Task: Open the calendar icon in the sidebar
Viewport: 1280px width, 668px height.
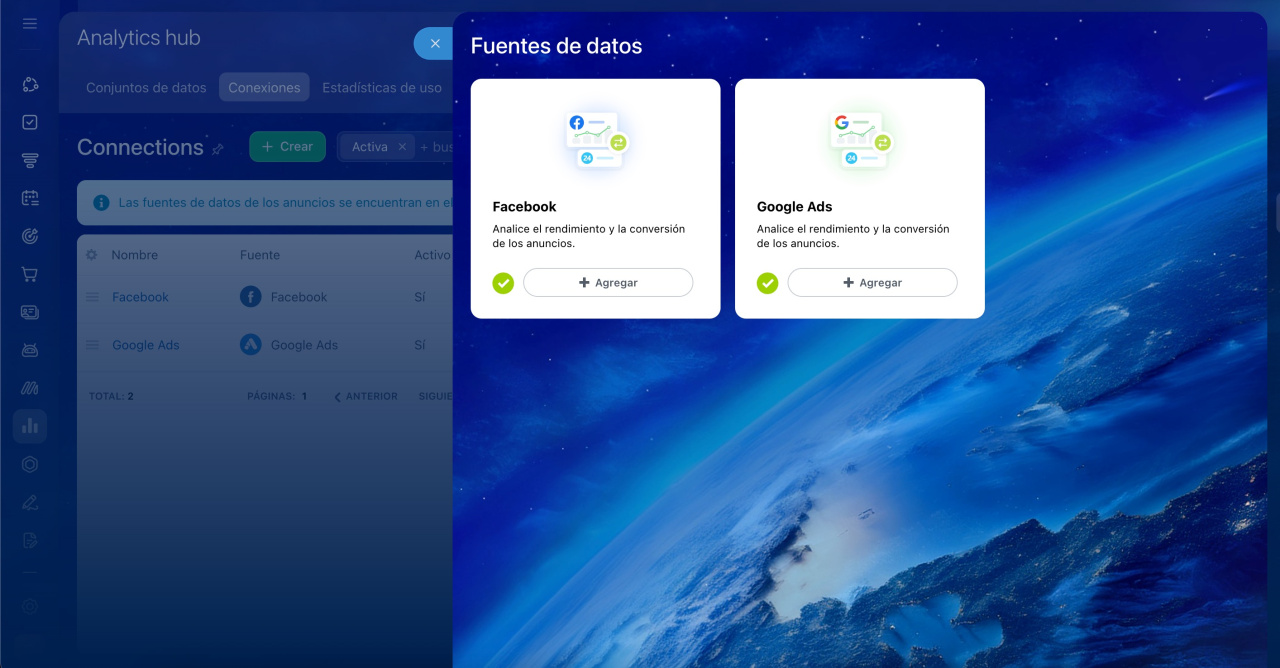Action: point(30,198)
